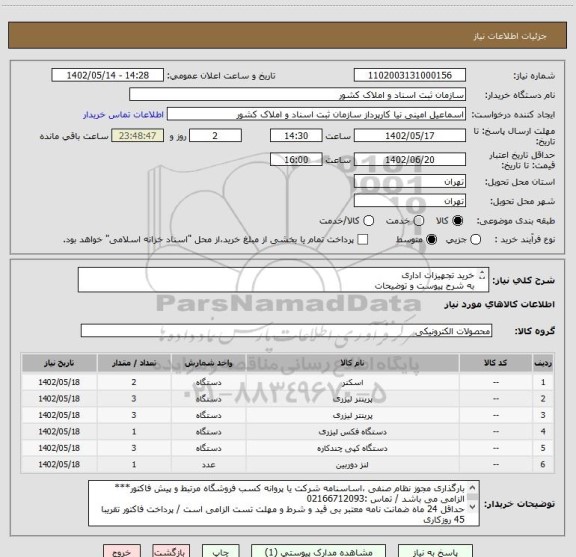Select the کالا radio button
This screenshot has width=576, height=557.
pos(458,221)
